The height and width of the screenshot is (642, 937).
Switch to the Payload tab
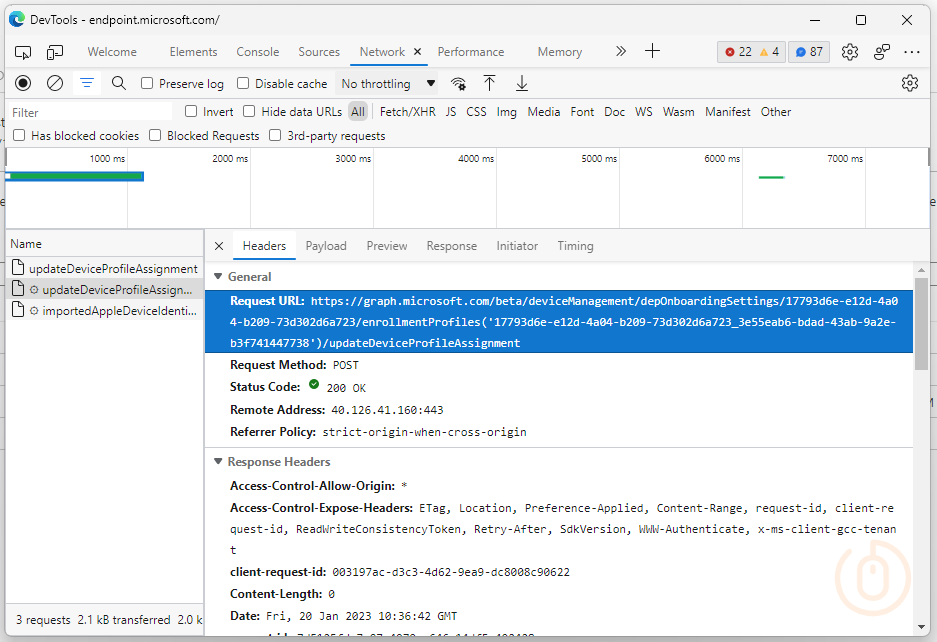[328, 245]
